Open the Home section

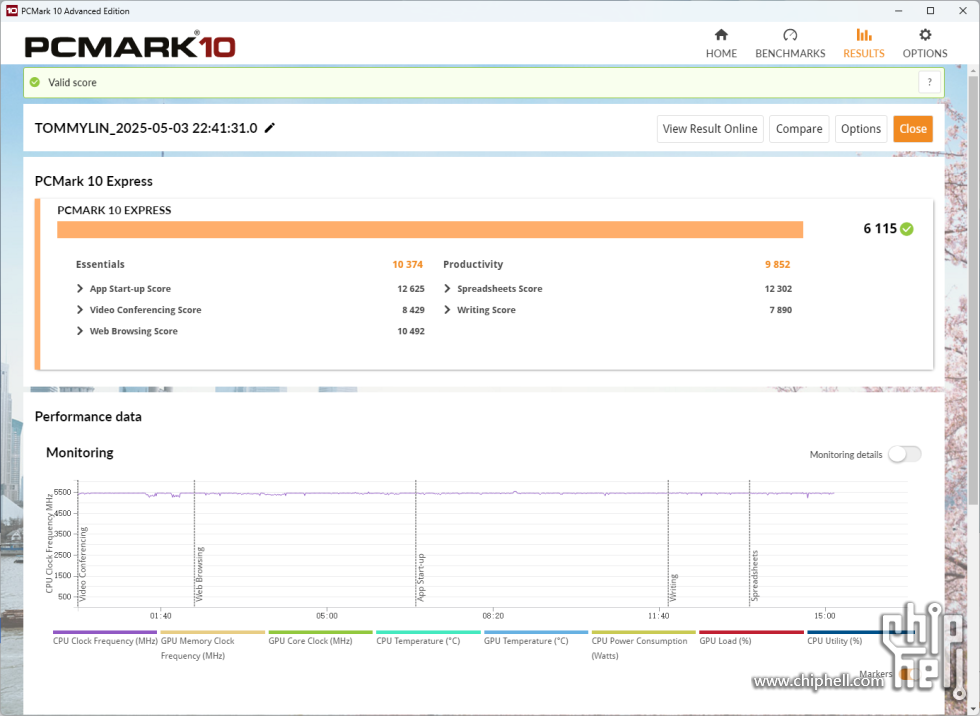pyautogui.click(x=721, y=44)
